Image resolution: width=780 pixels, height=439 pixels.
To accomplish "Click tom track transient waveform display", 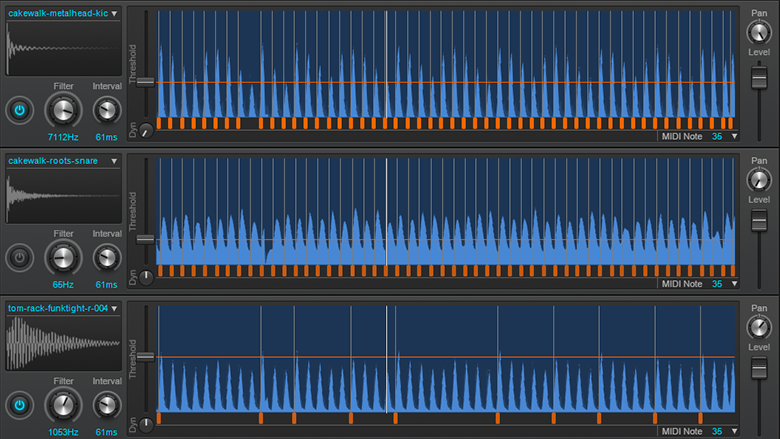I will tap(446, 359).
